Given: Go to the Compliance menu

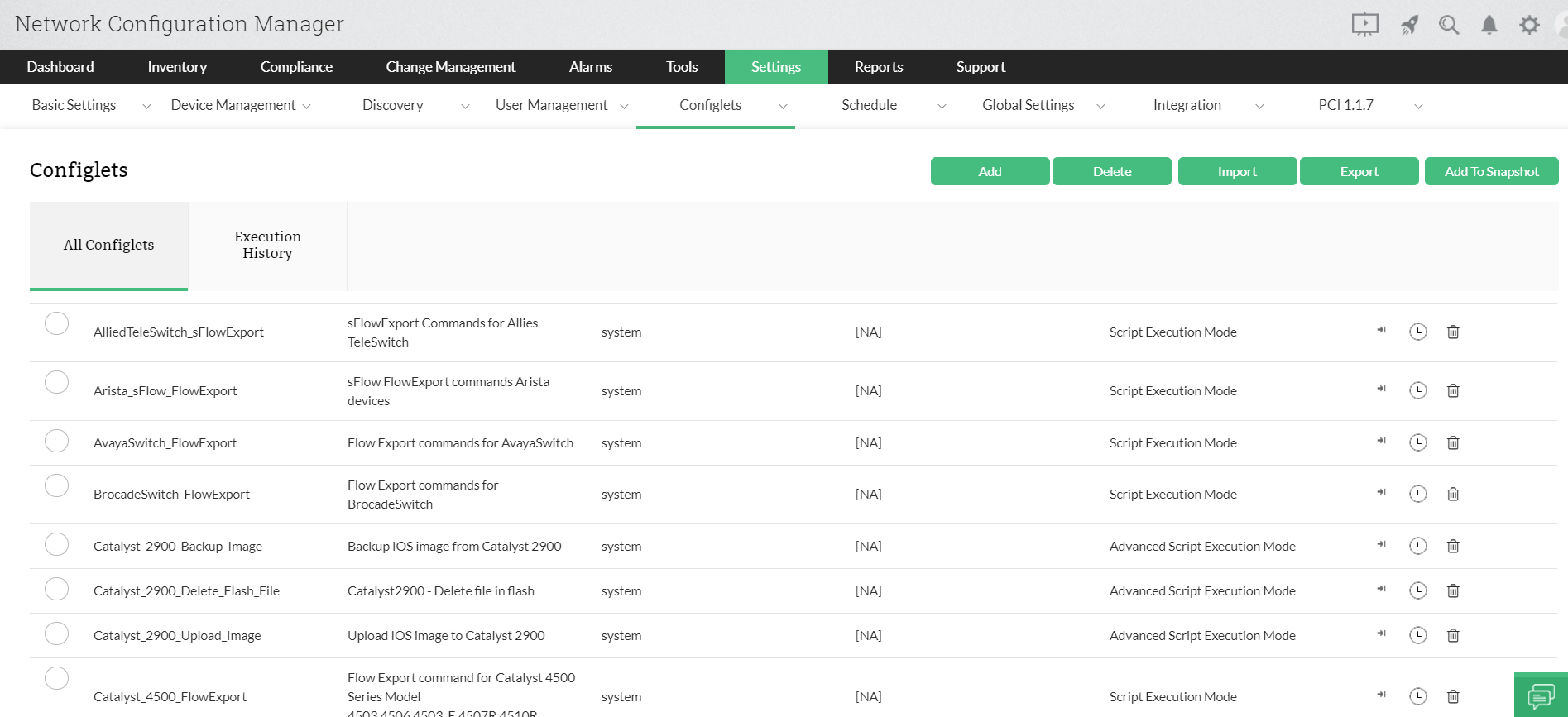Looking at the screenshot, I should click(296, 67).
